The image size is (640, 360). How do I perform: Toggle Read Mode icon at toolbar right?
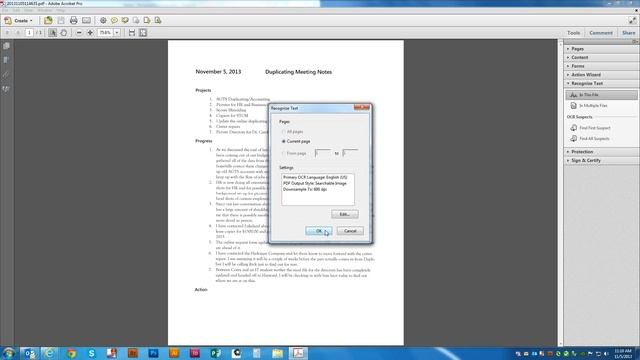(632, 20)
